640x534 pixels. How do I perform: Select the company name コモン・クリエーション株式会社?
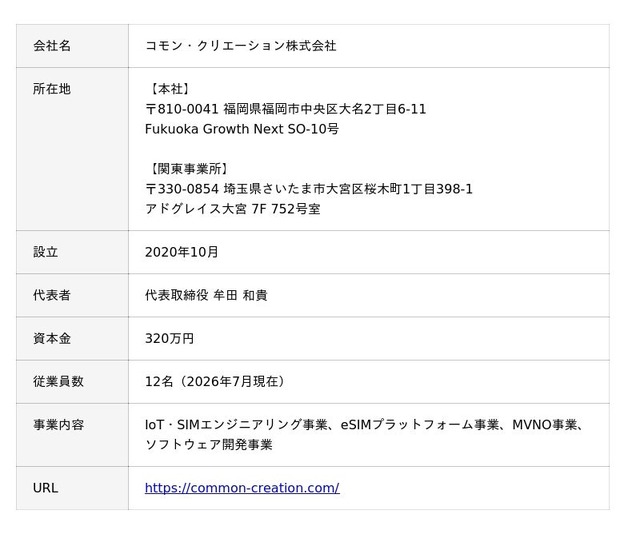pyautogui.click(x=240, y=46)
